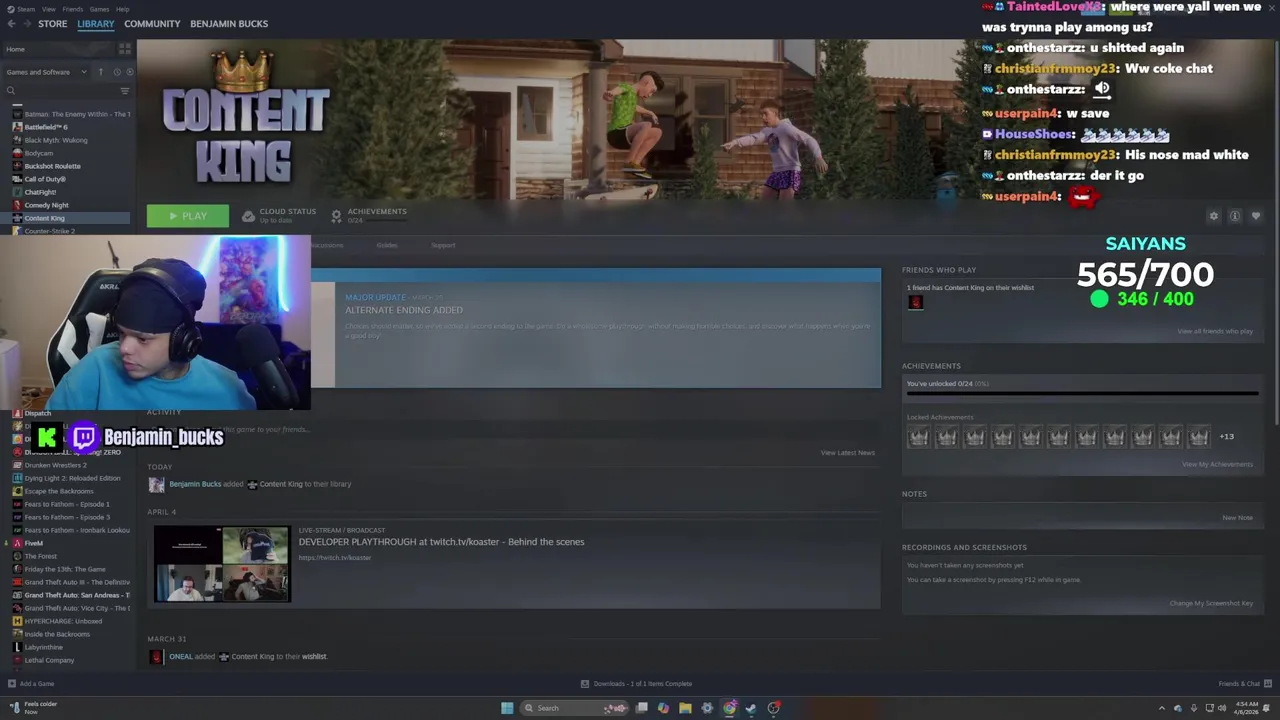Expand the +13 more achievements
The height and width of the screenshot is (720, 1280).
pos(1227,436)
